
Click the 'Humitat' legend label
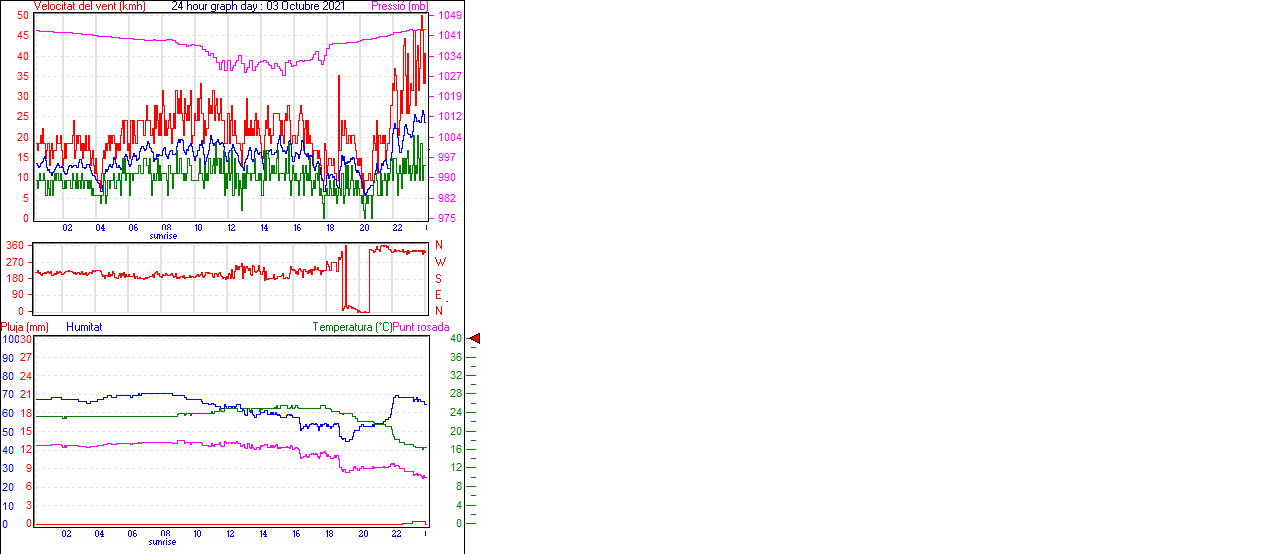click(x=84, y=327)
